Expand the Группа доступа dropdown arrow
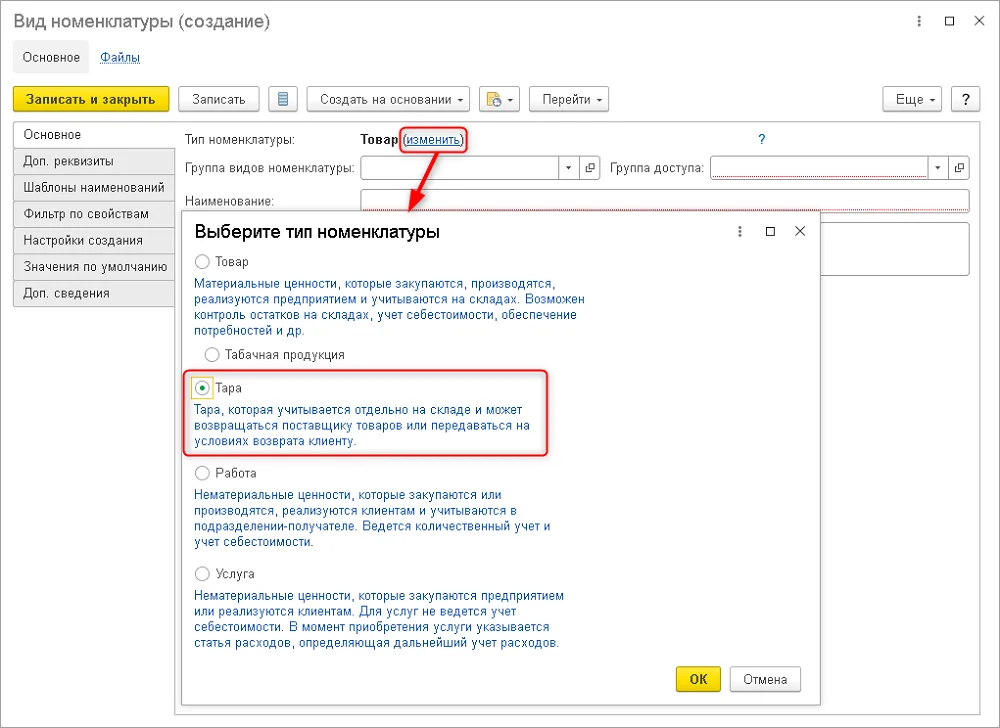 [x=938, y=168]
